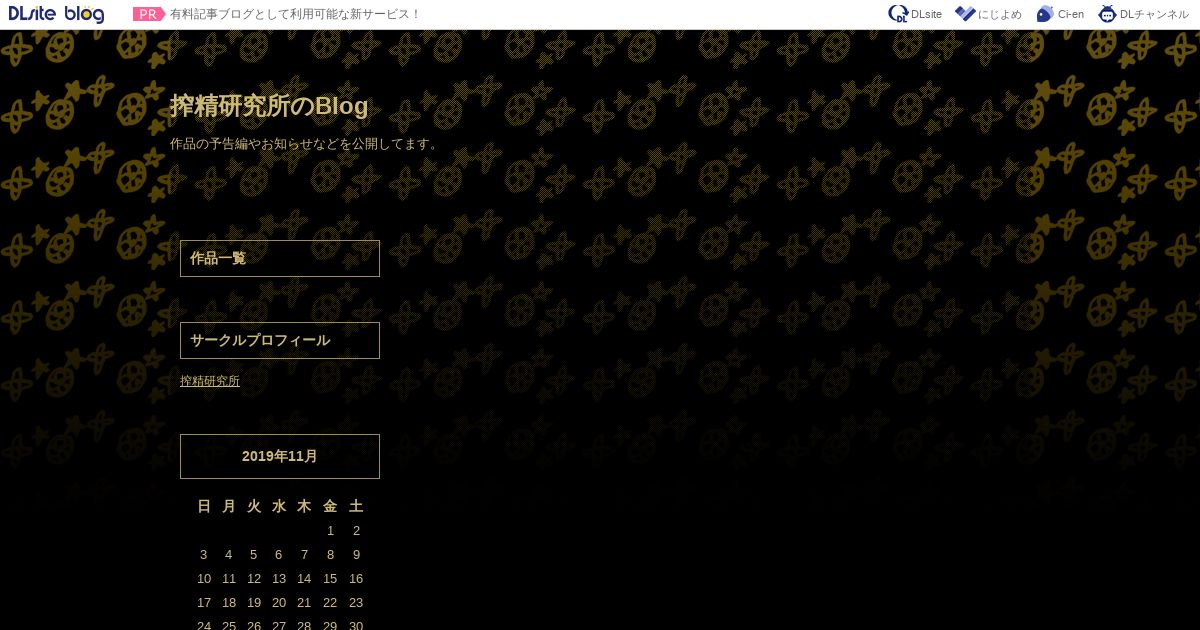Select calendar date 11
This screenshot has width=1200, height=630.
229,579
